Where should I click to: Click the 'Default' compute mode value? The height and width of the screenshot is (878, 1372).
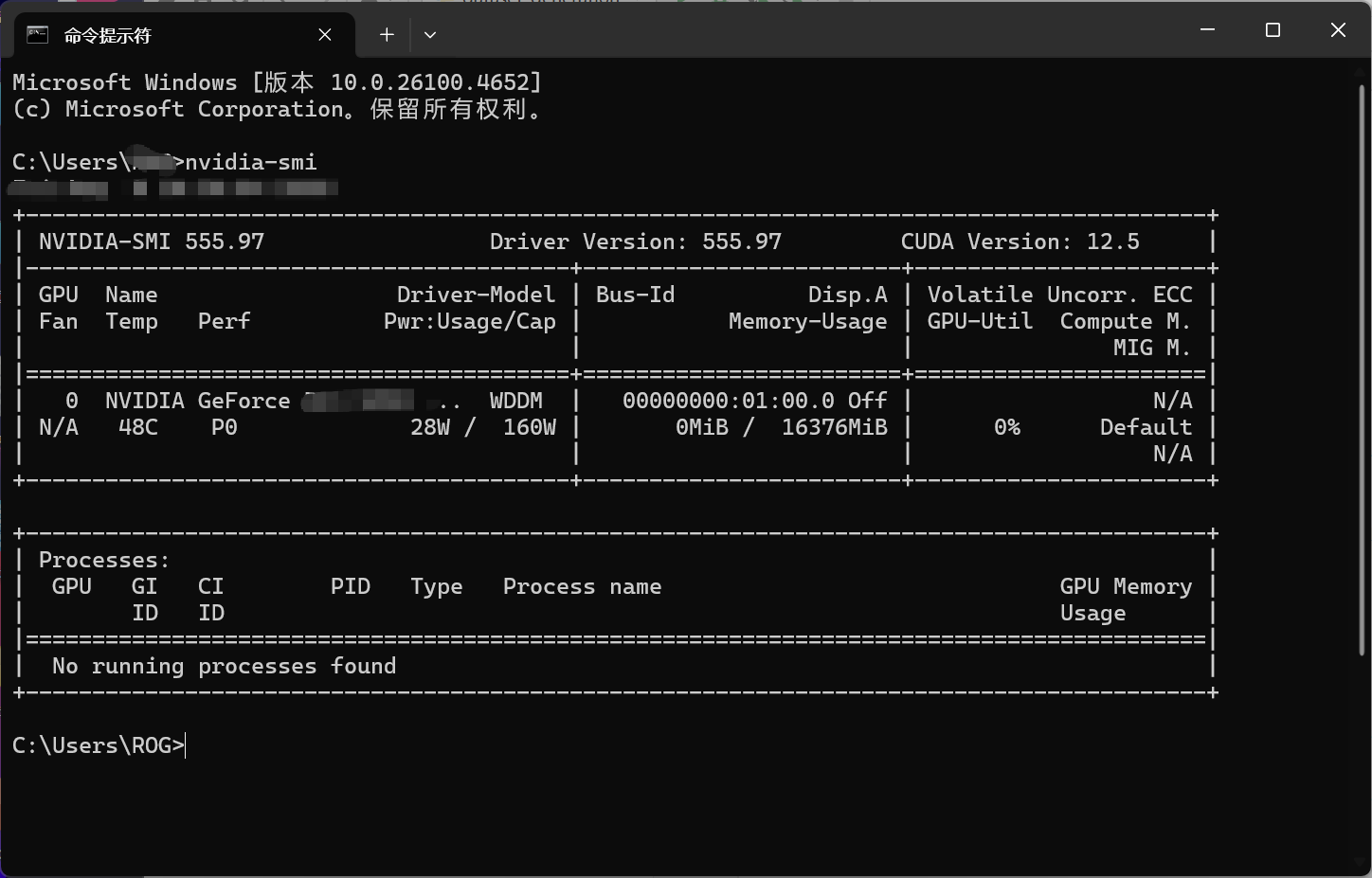(x=1146, y=427)
